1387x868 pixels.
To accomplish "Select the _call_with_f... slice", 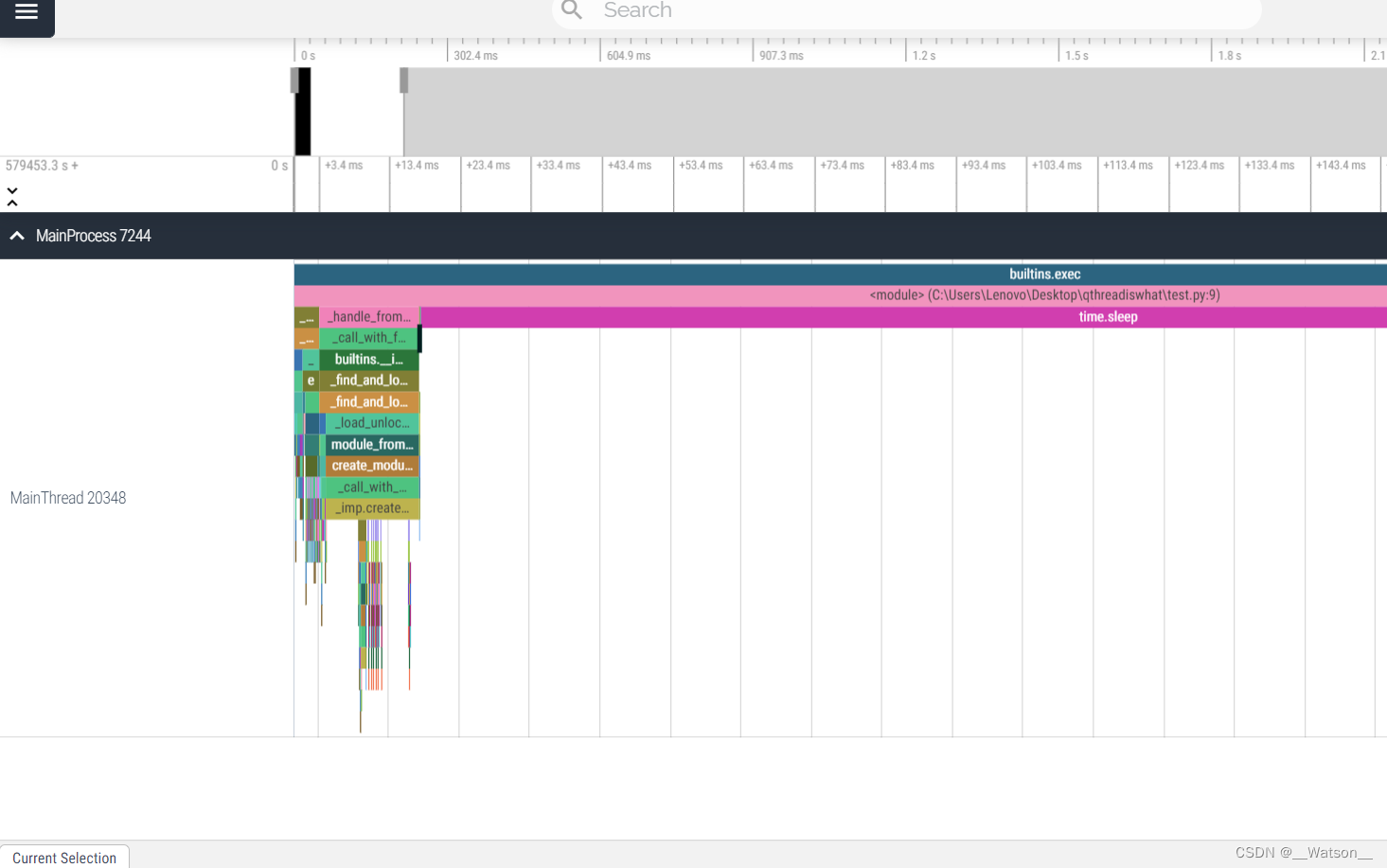I will coord(369,338).
